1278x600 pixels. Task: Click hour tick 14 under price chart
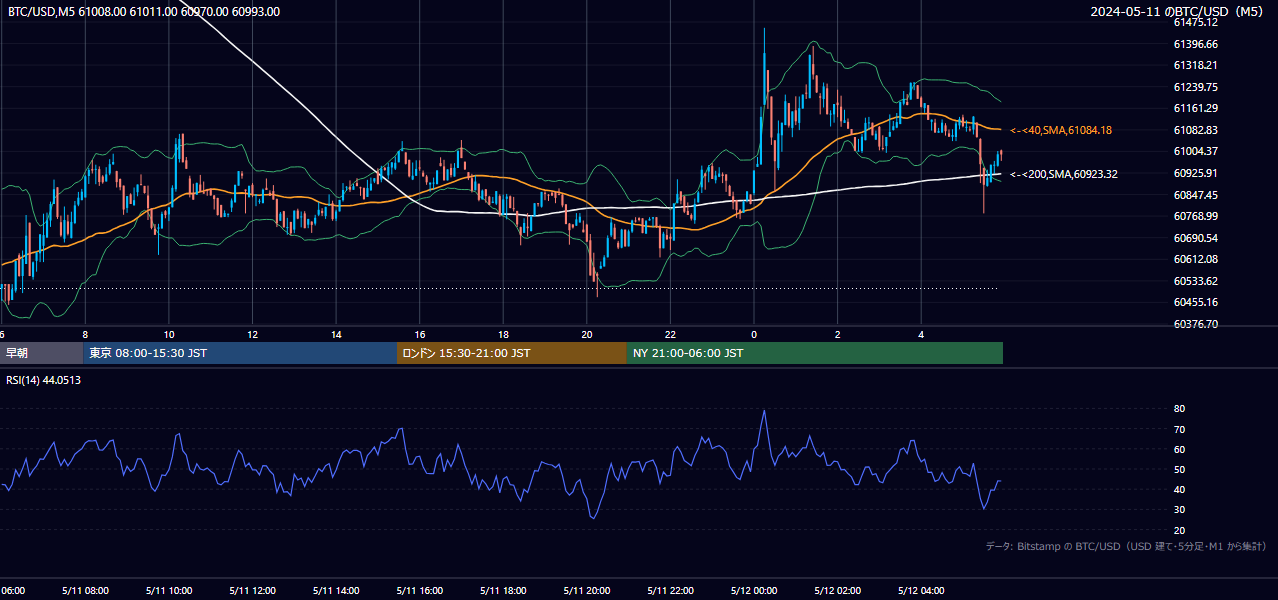click(x=336, y=334)
